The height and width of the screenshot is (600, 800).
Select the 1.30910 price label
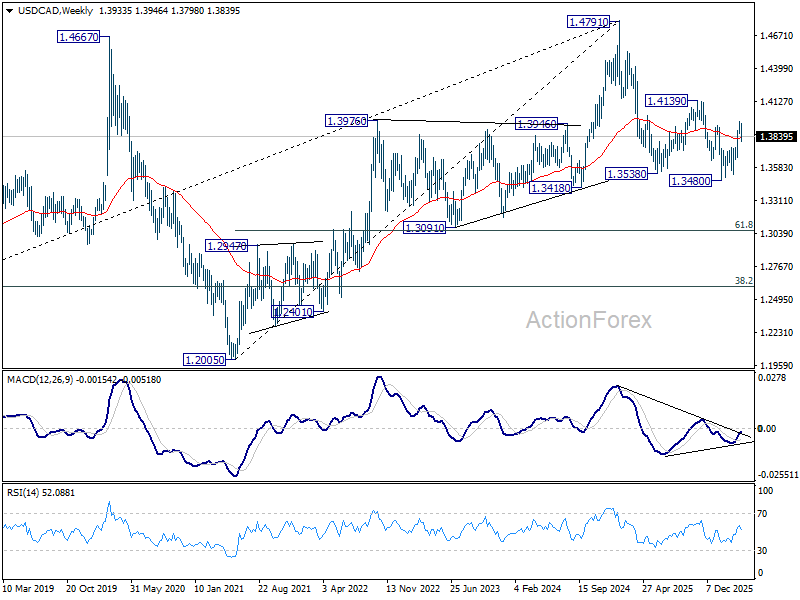[424, 228]
